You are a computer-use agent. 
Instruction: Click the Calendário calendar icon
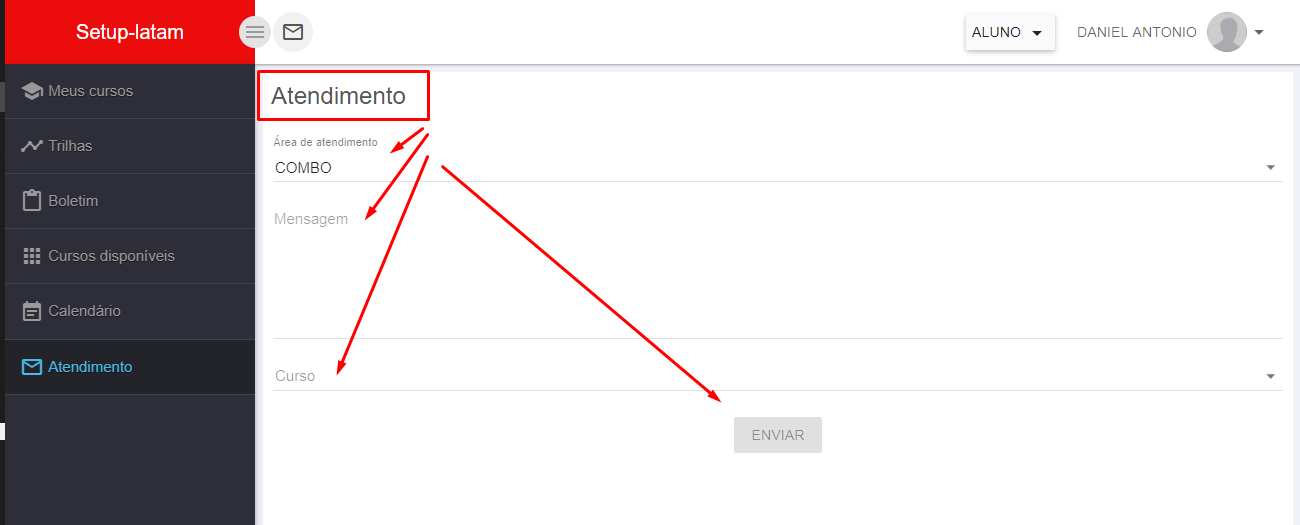coord(32,311)
